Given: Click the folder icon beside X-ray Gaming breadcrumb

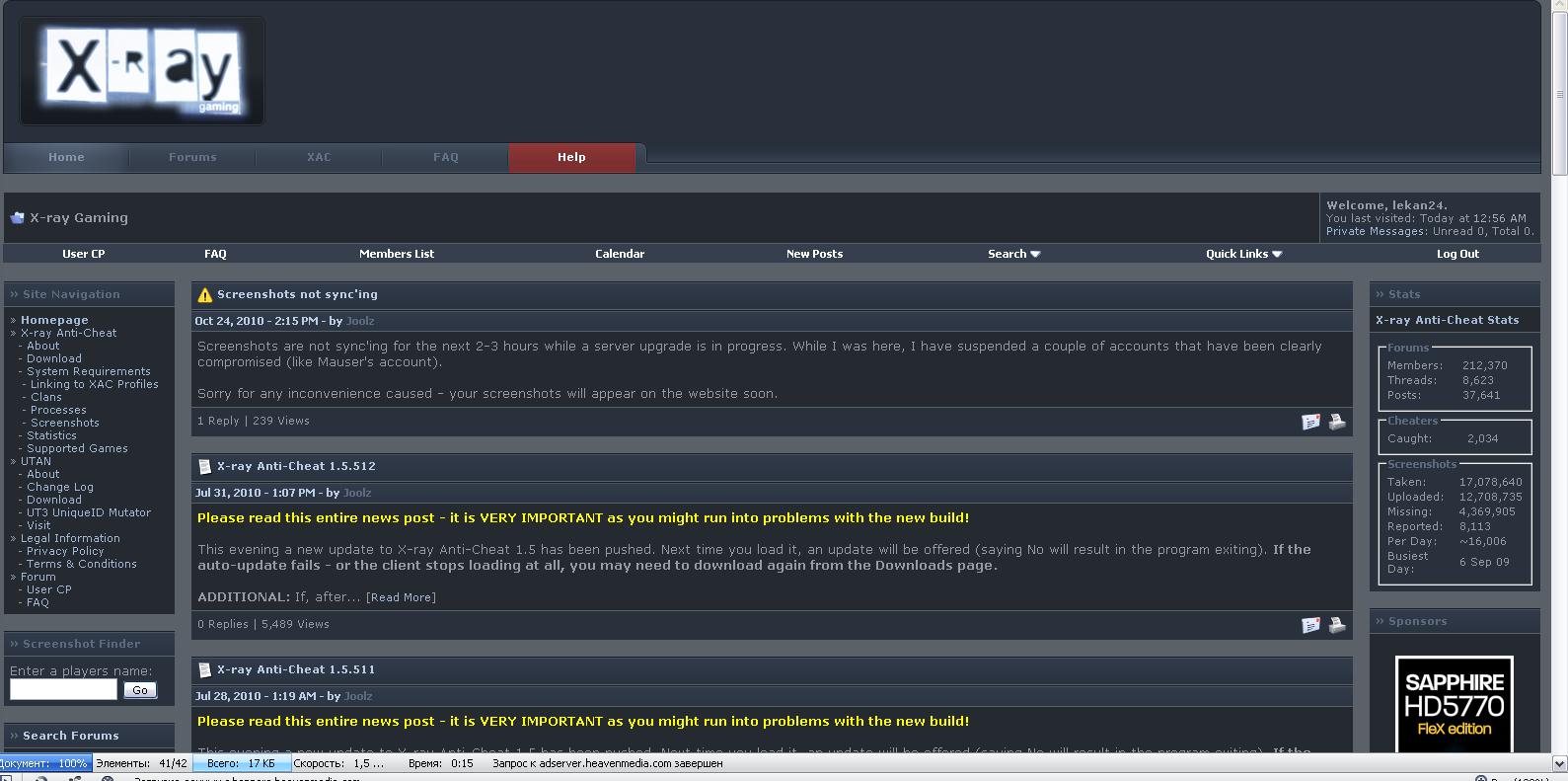Looking at the screenshot, I should tap(17, 218).
